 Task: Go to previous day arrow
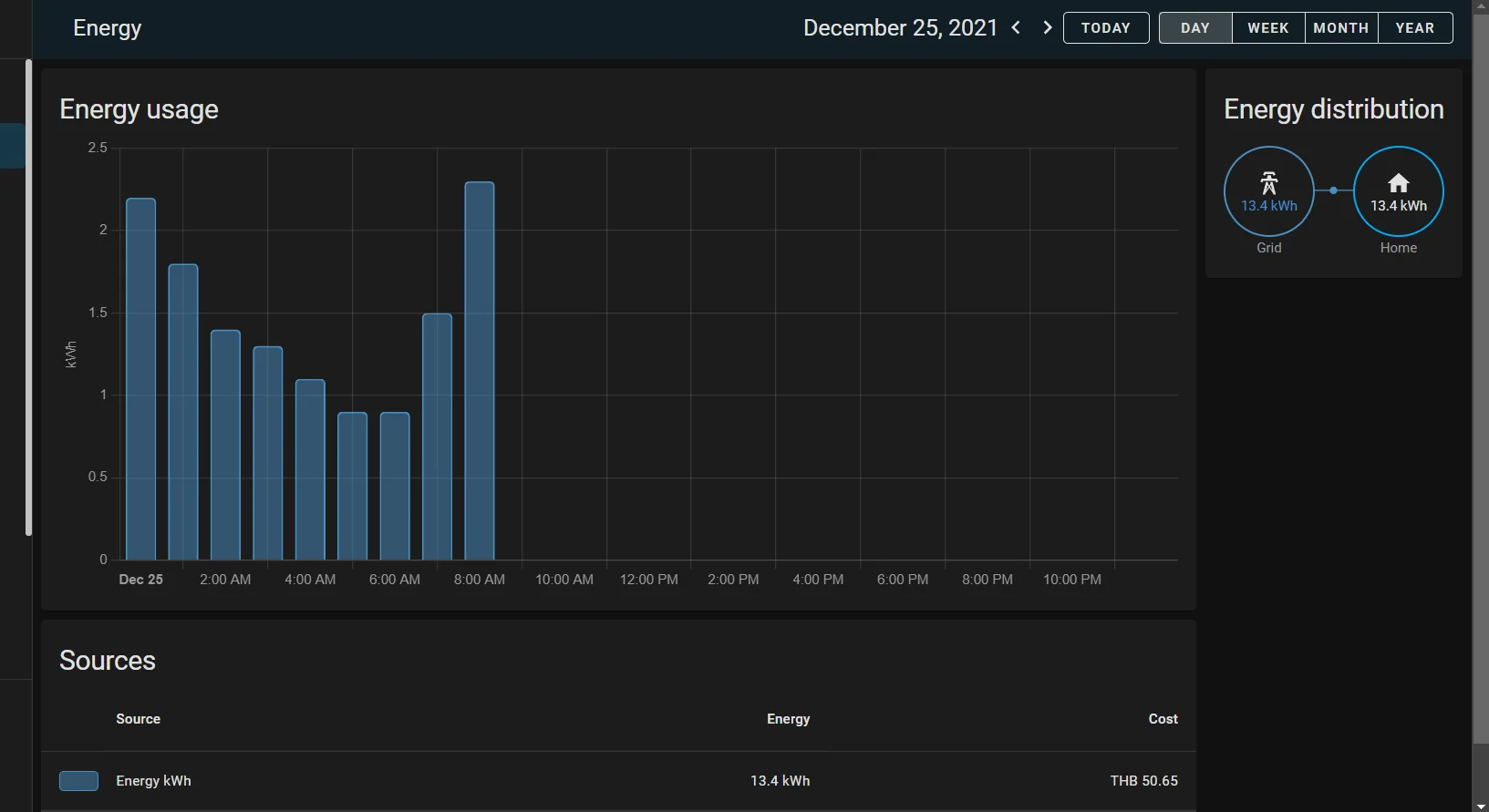(1016, 28)
